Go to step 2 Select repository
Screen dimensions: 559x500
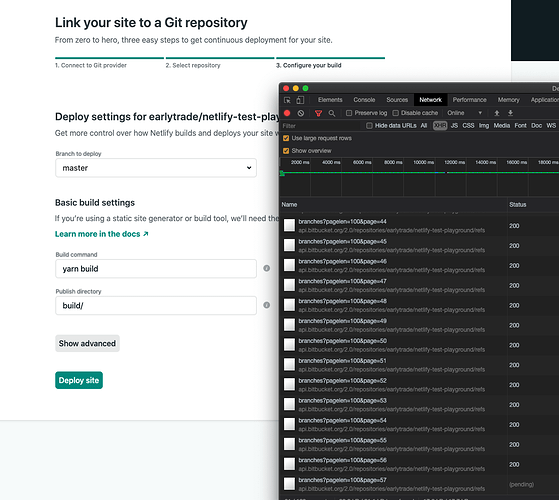[193, 65]
